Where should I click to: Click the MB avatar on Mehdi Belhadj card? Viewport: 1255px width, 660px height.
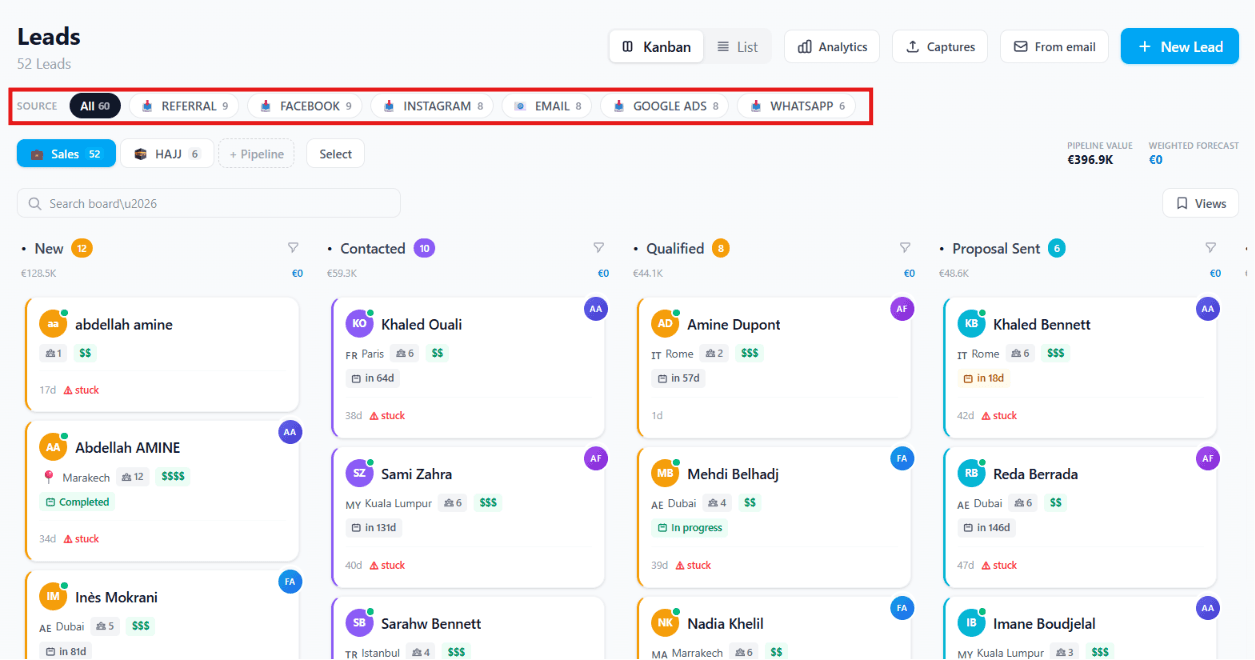coord(665,474)
